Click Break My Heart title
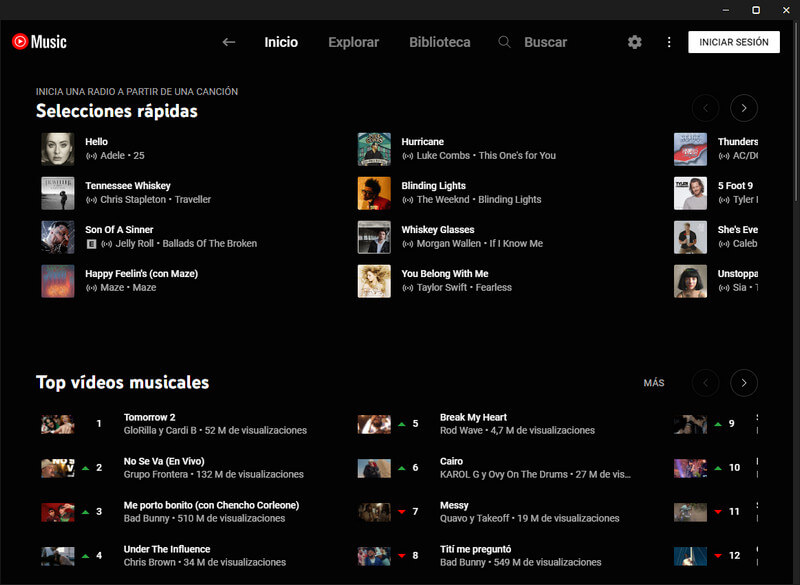800x585 pixels. (473, 417)
